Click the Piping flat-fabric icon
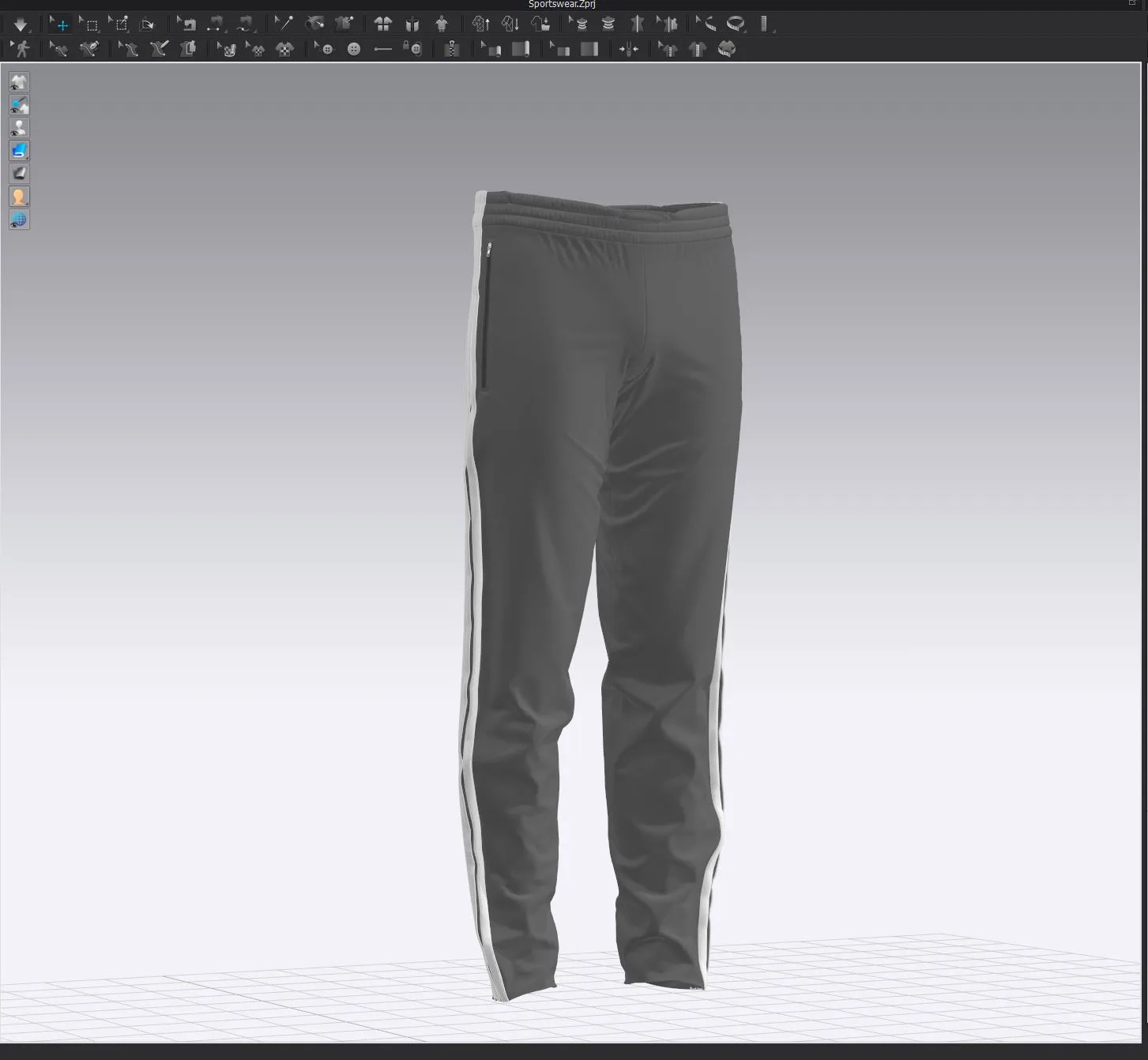The height and width of the screenshot is (1060, 1148). tap(589, 49)
